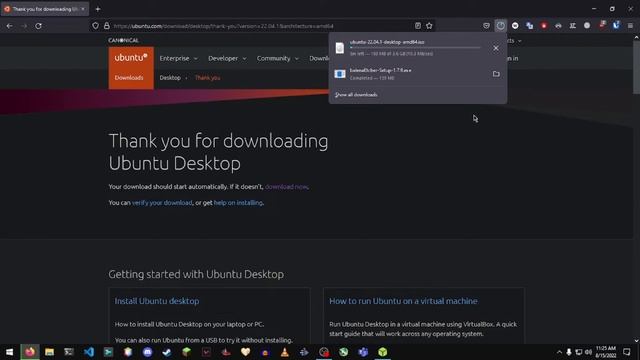Open Steam from the taskbar
640x360 pixels.
pos(167,352)
